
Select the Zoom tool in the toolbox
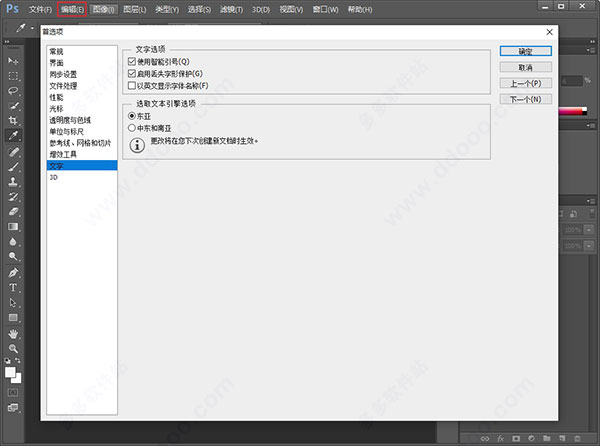click(x=13, y=348)
